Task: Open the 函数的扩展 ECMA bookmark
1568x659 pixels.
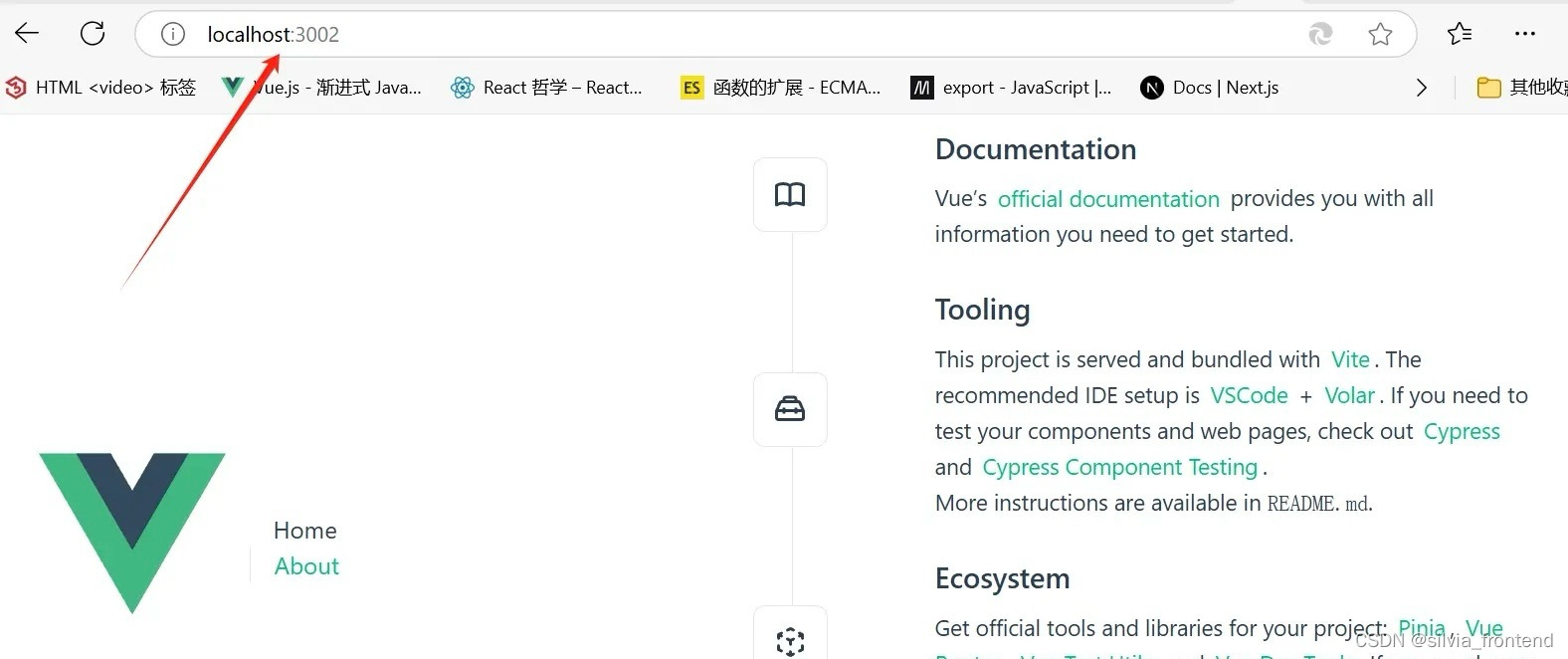Action: 781,88
